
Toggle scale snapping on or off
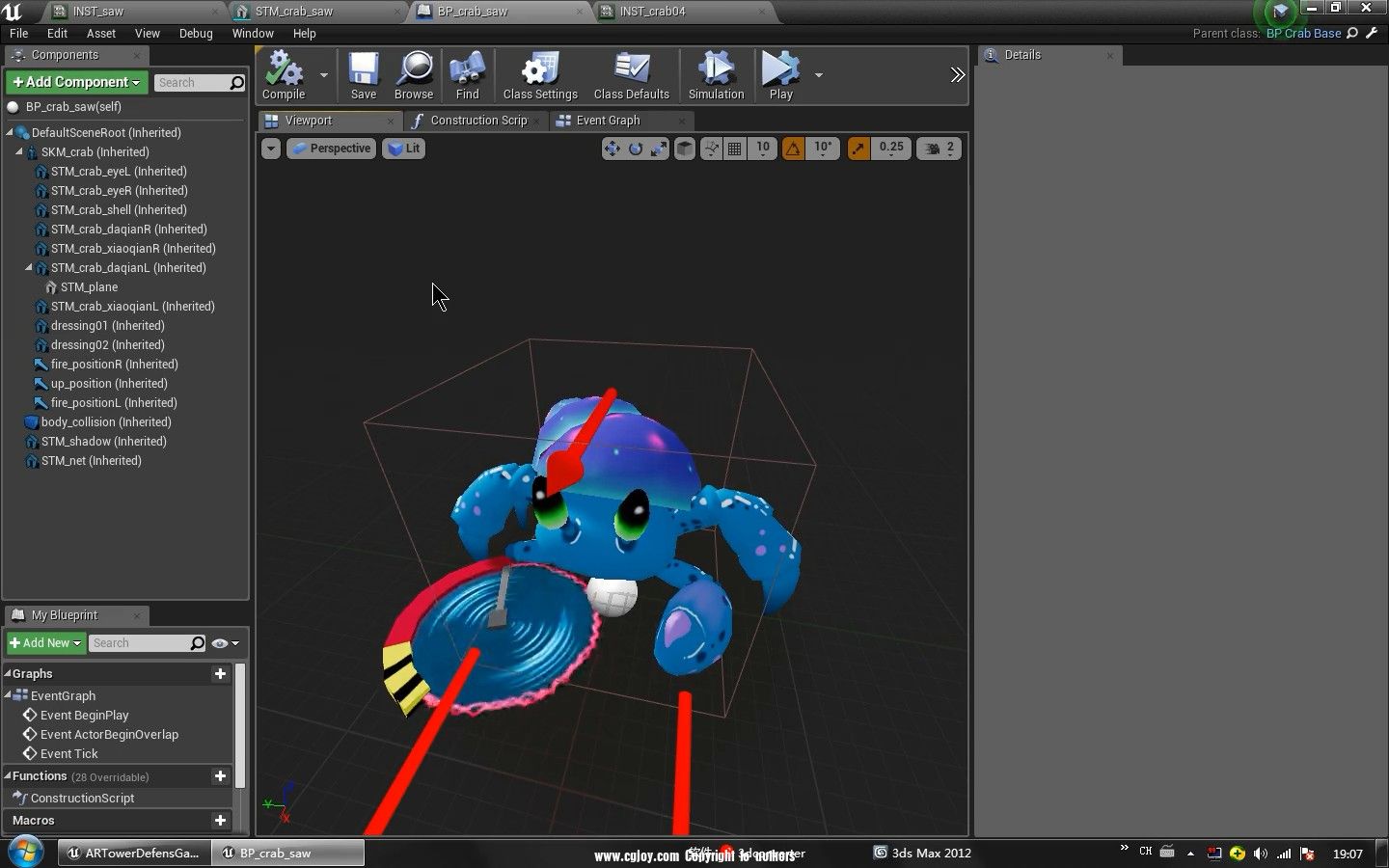coord(858,149)
